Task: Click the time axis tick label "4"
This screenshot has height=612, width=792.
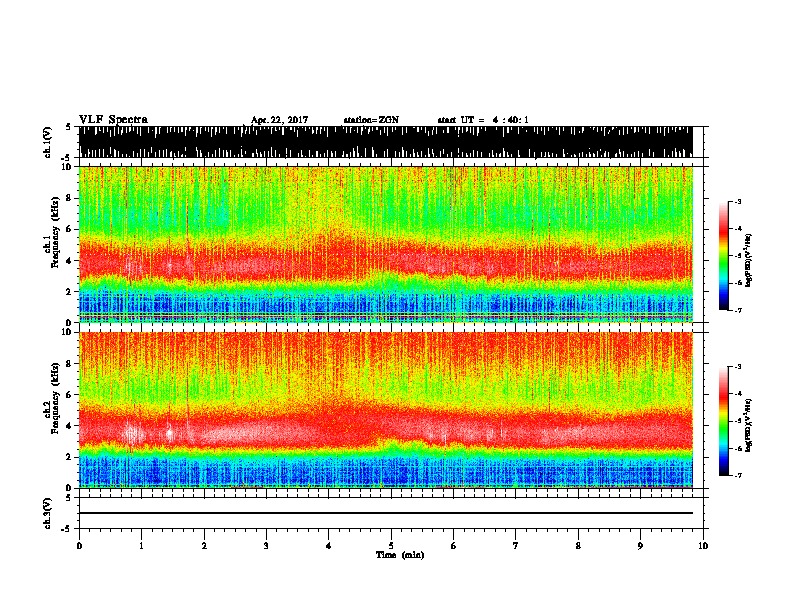Action: coord(329,546)
